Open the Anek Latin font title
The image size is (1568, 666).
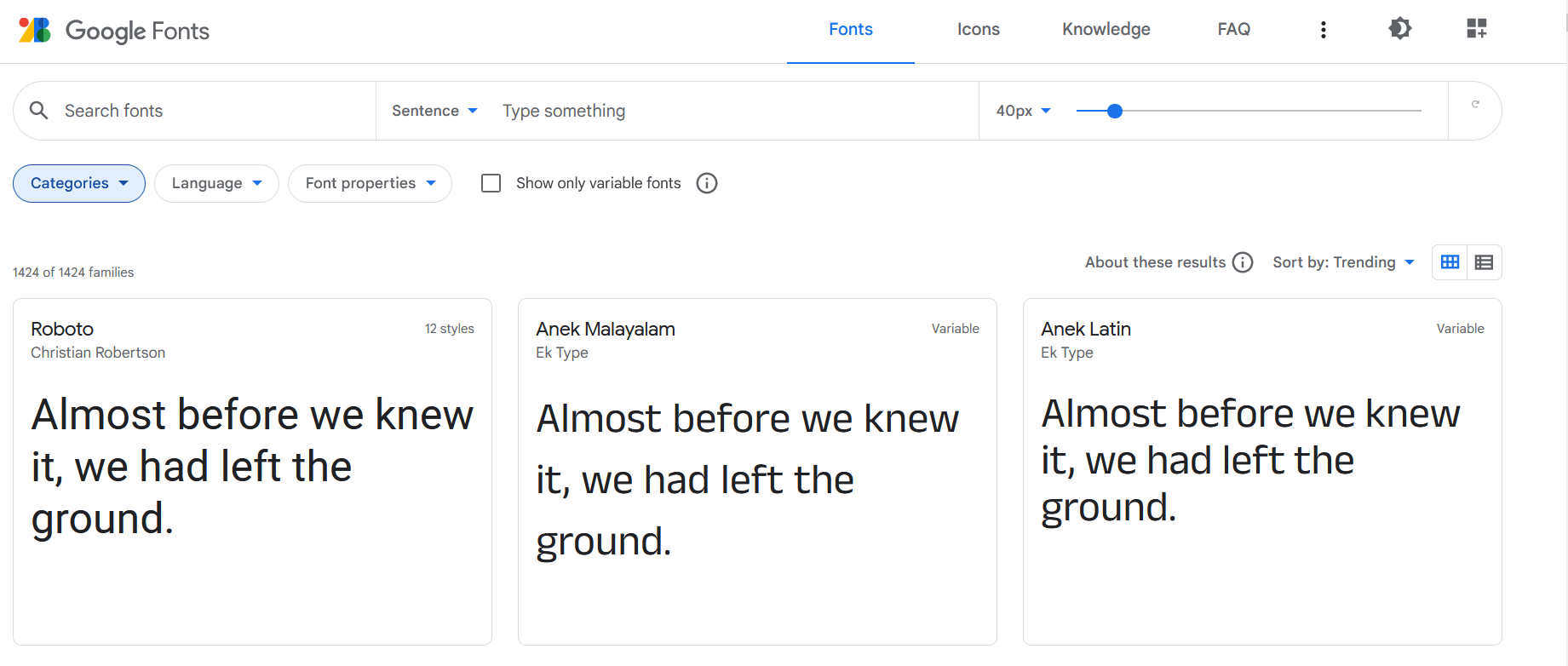(1086, 329)
